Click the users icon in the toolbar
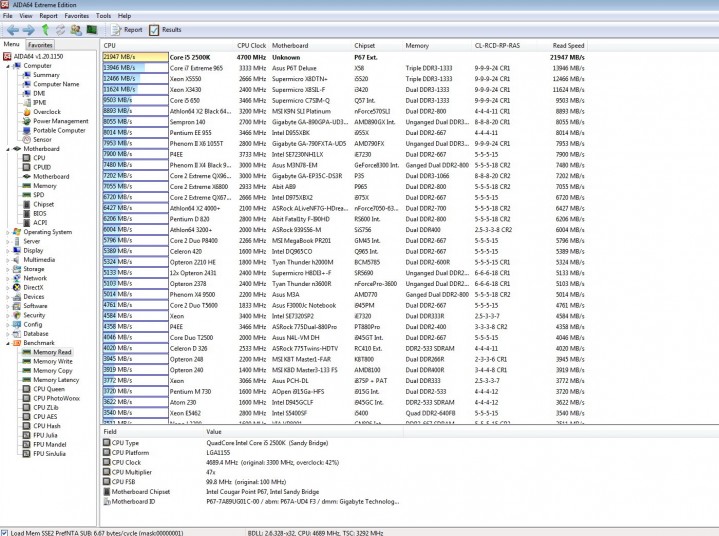The width and height of the screenshot is (719, 536). pyautogui.click(x=76, y=30)
